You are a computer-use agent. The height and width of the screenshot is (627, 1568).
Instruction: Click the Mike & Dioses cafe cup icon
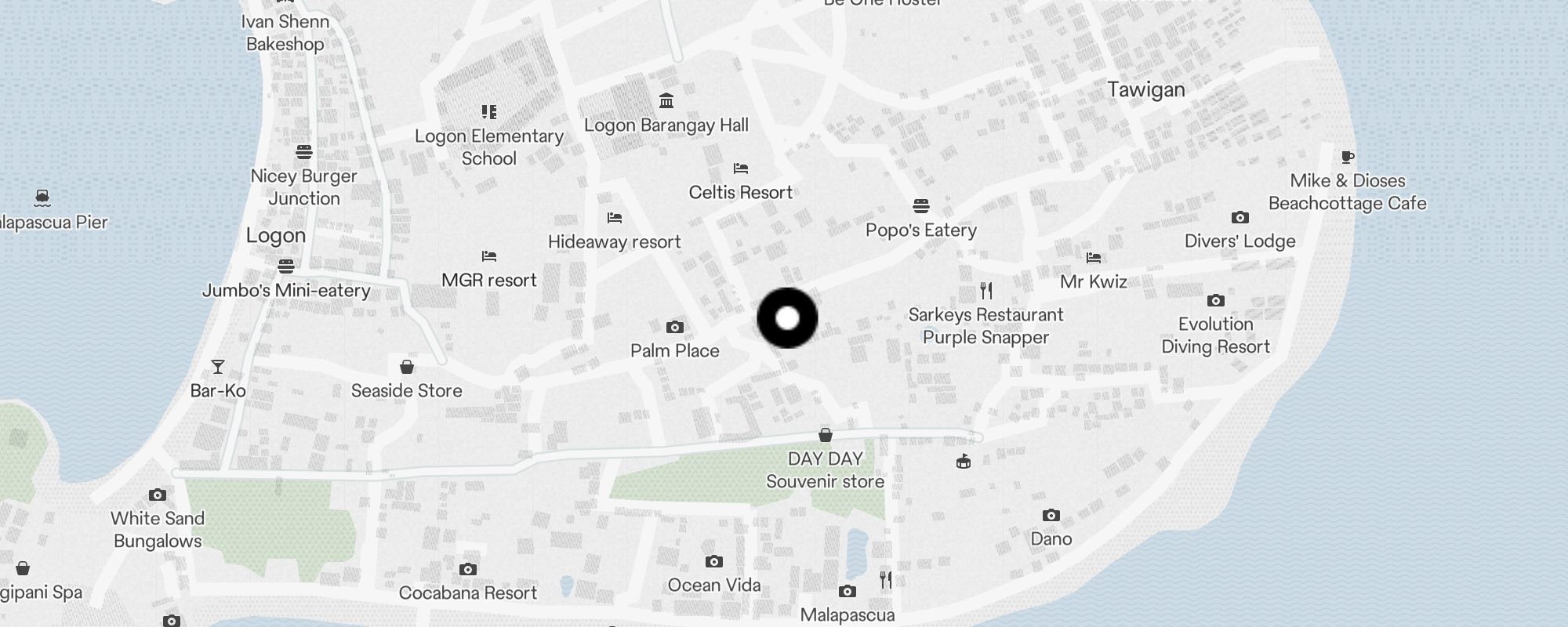tap(1348, 157)
